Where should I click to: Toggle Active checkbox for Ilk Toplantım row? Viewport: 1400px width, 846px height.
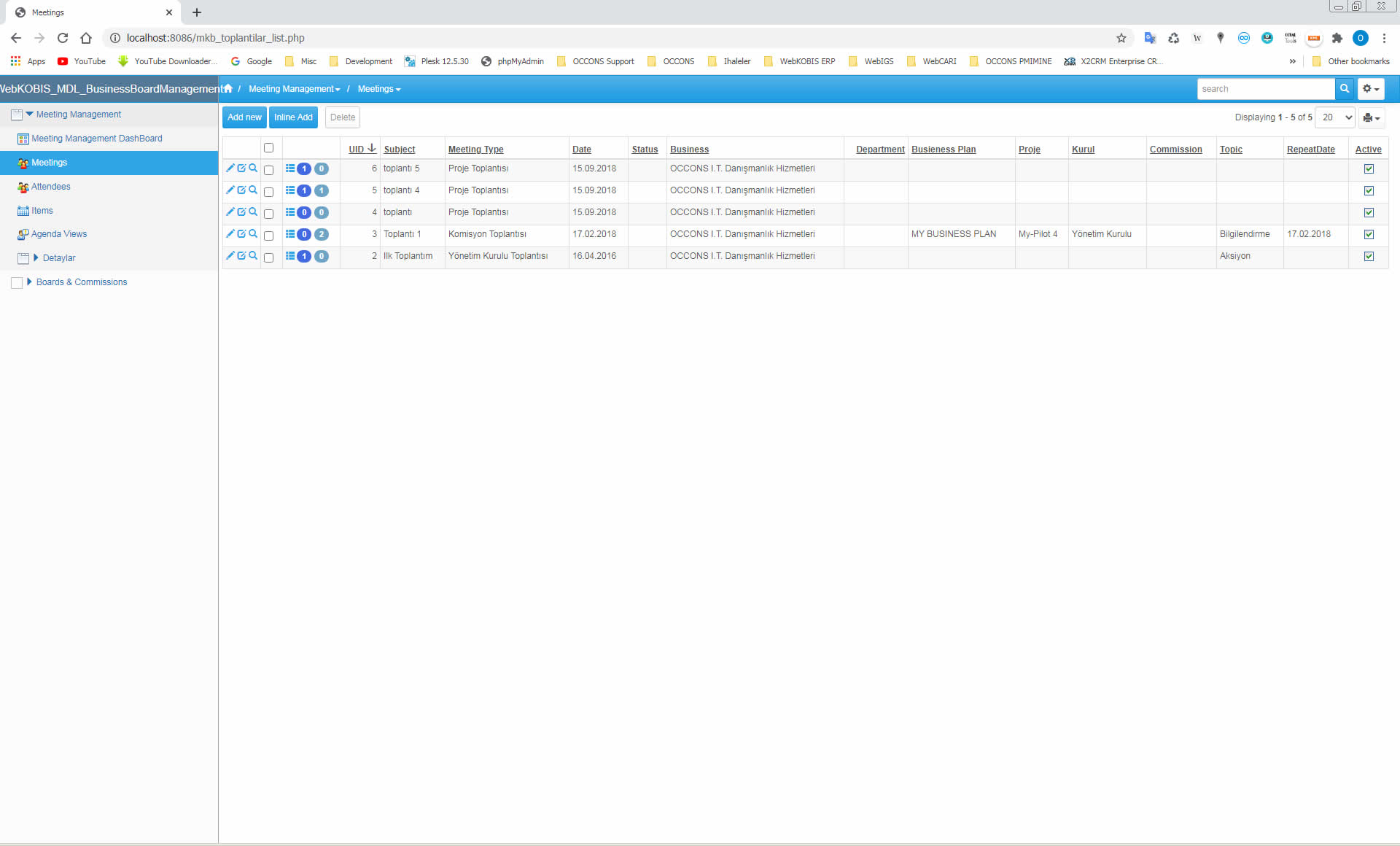(x=1369, y=256)
